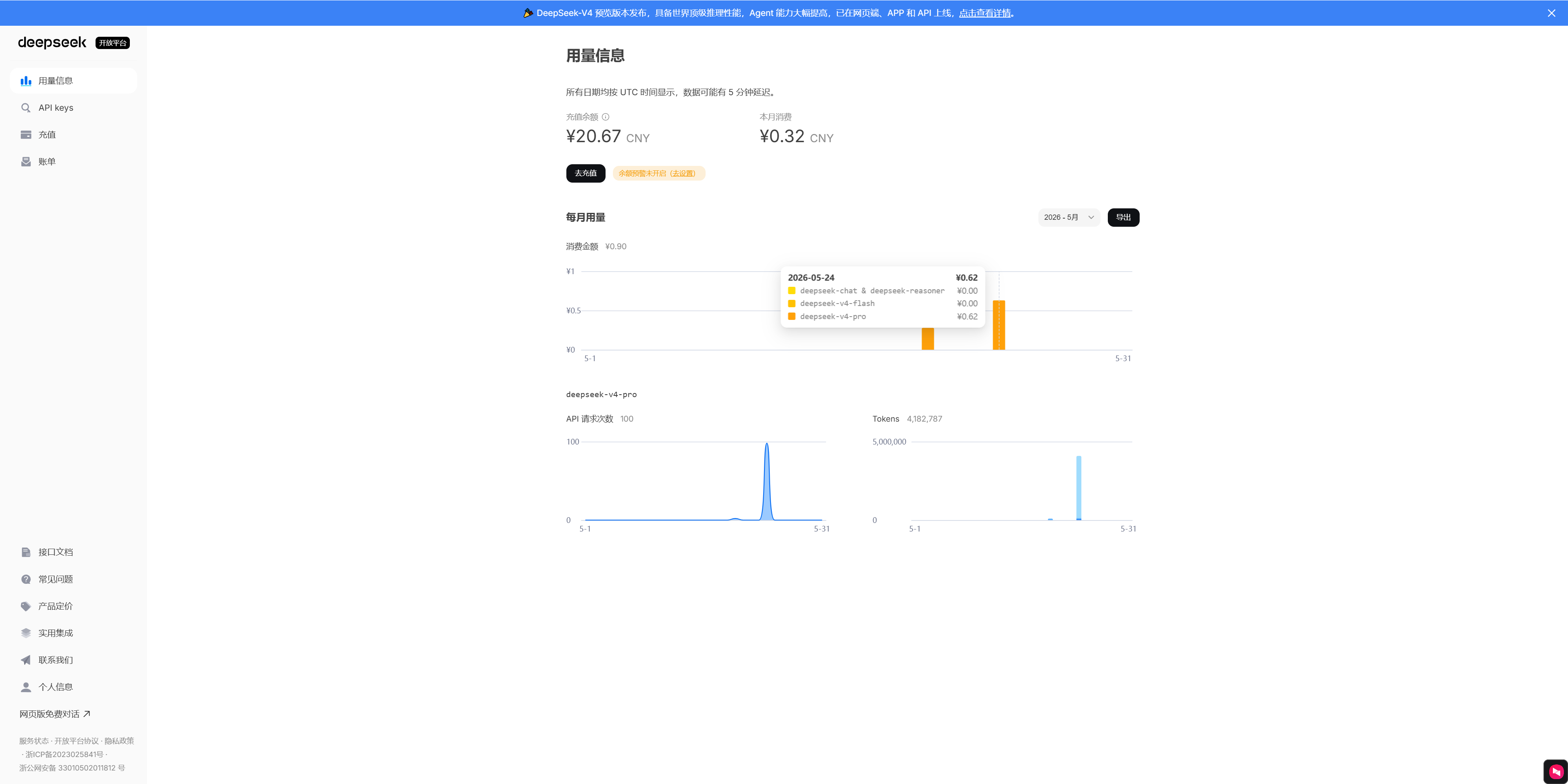Click the shorter orange spending bar
1568x784 pixels.
pyautogui.click(x=928, y=339)
